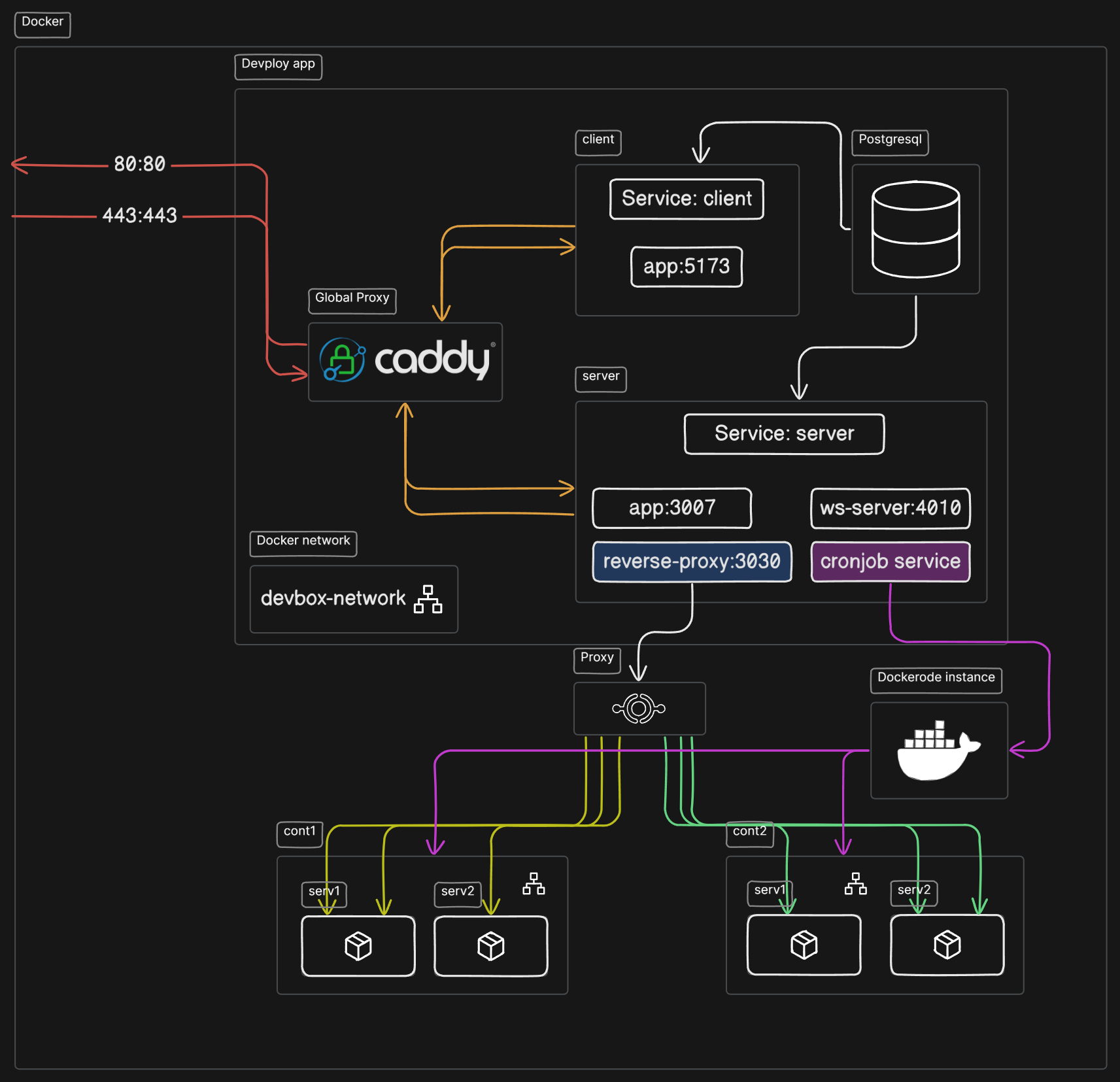
Task: Click the cube icon under cont1 serv1
Action: click(x=358, y=946)
